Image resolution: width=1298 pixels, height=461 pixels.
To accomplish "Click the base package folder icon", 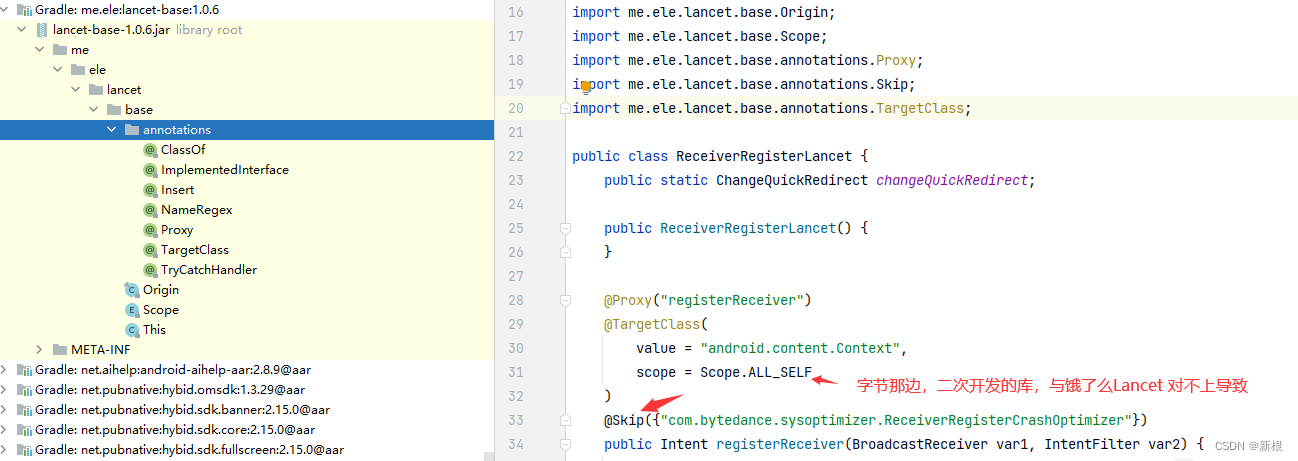I will [x=114, y=110].
